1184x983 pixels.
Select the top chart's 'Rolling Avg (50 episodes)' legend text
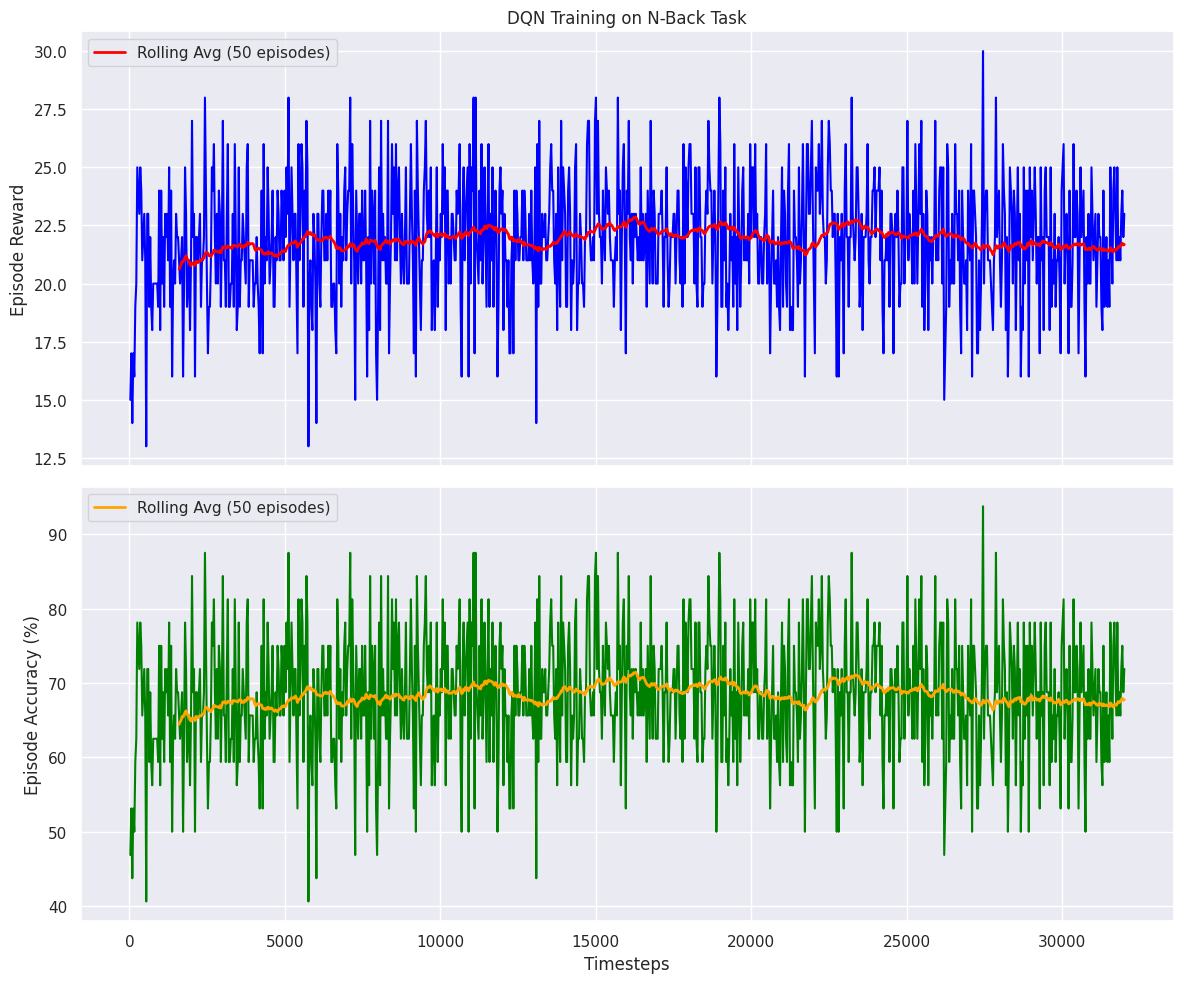click(x=234, y=53)
